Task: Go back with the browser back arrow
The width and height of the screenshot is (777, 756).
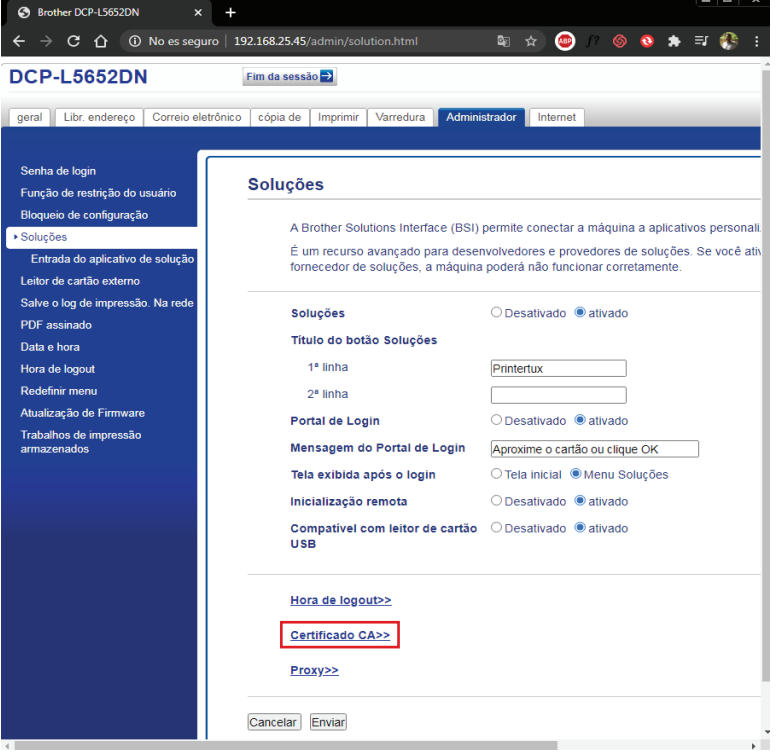Action: pyautogui.click(x=19, y=41)
